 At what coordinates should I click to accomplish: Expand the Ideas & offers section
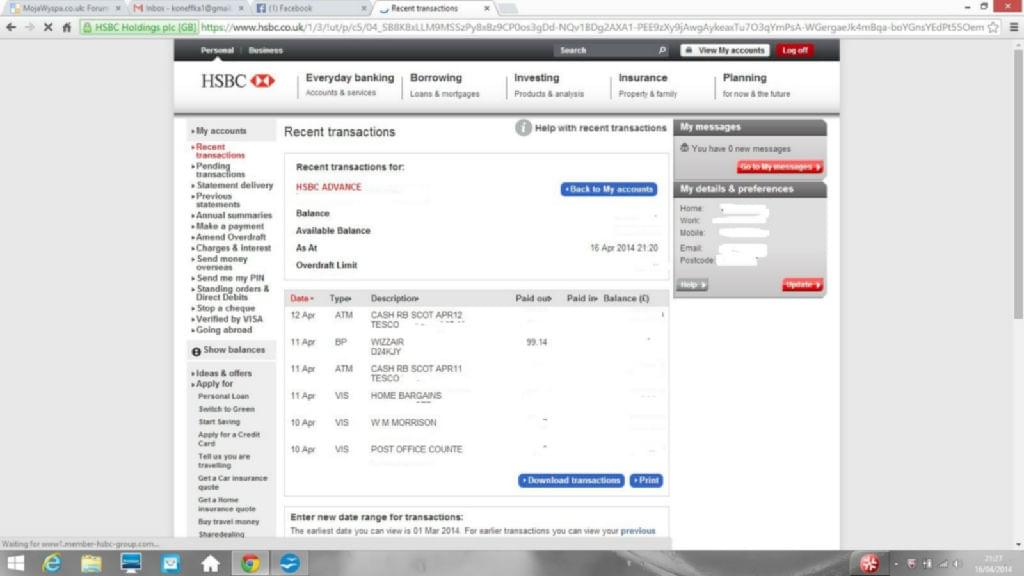pos(221,374)
